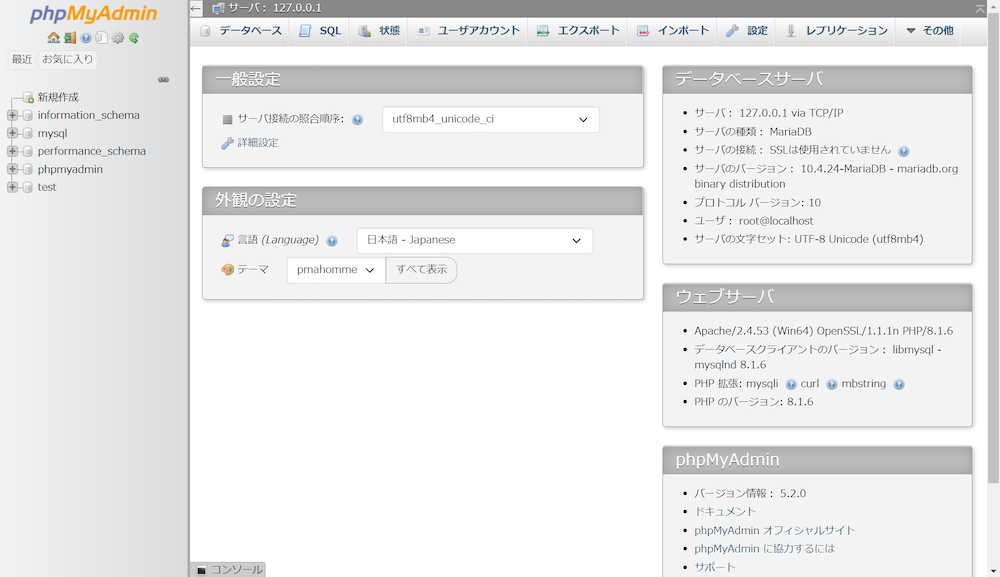Open the サポート link

tap(714, 567)
